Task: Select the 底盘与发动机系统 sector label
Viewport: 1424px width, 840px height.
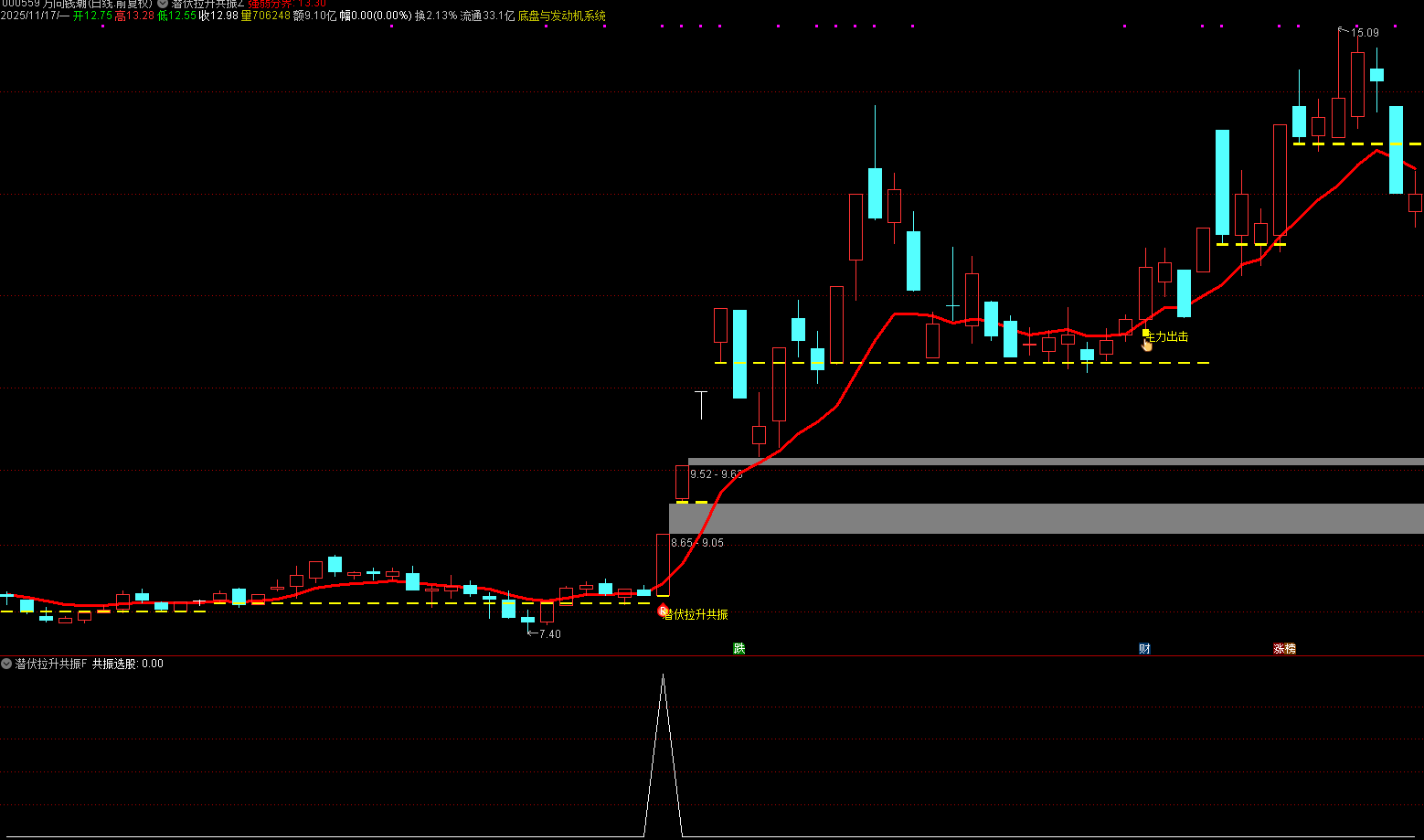Action: pyautogui.click(x=562, y=16)
